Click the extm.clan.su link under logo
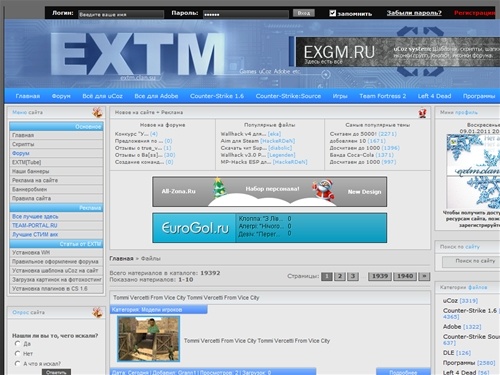This screenshot has width=500, height=375. pyautogui.click(x=138, y=78)
